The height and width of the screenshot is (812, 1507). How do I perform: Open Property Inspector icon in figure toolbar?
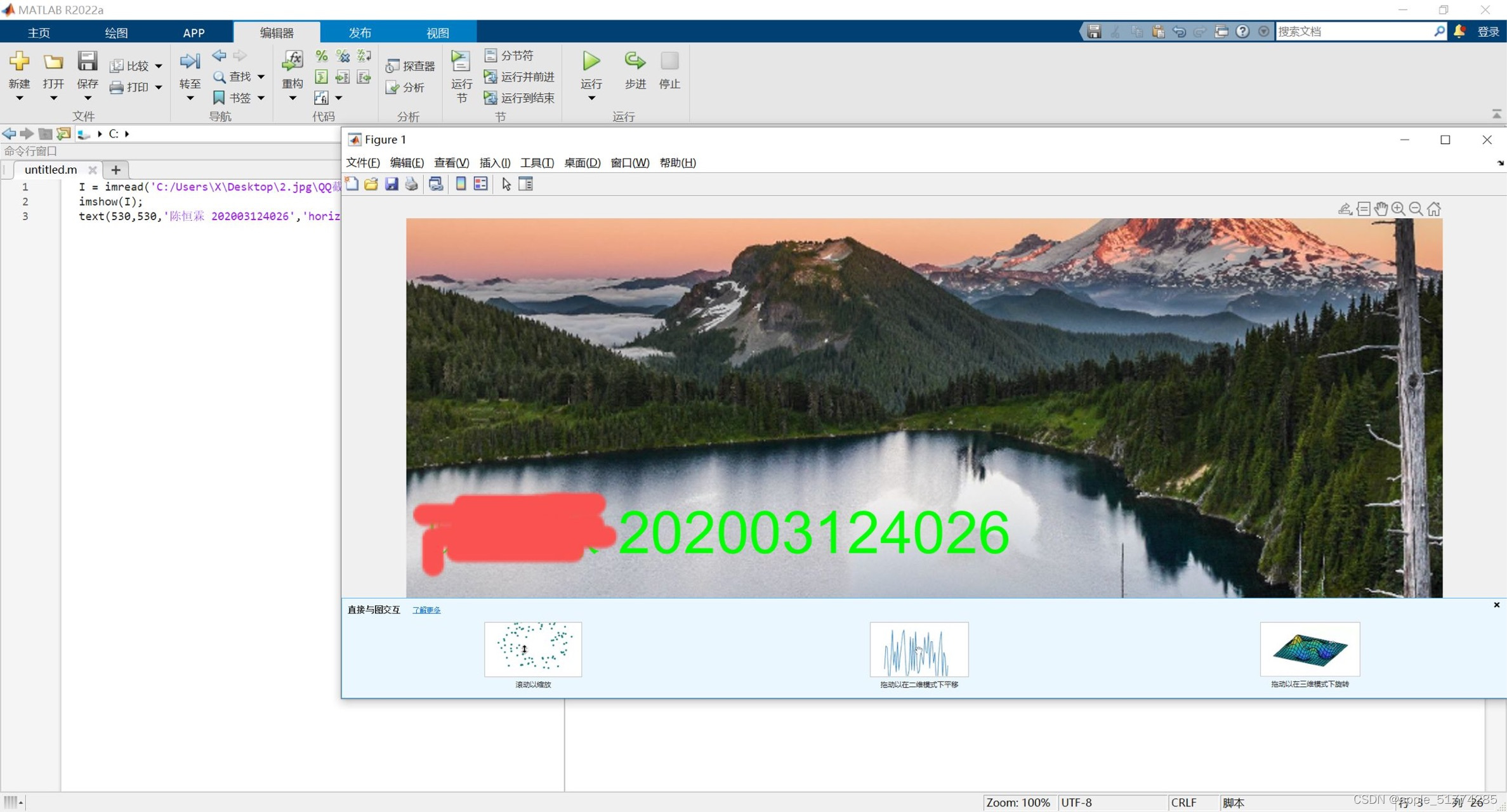[x=526, y=184]
